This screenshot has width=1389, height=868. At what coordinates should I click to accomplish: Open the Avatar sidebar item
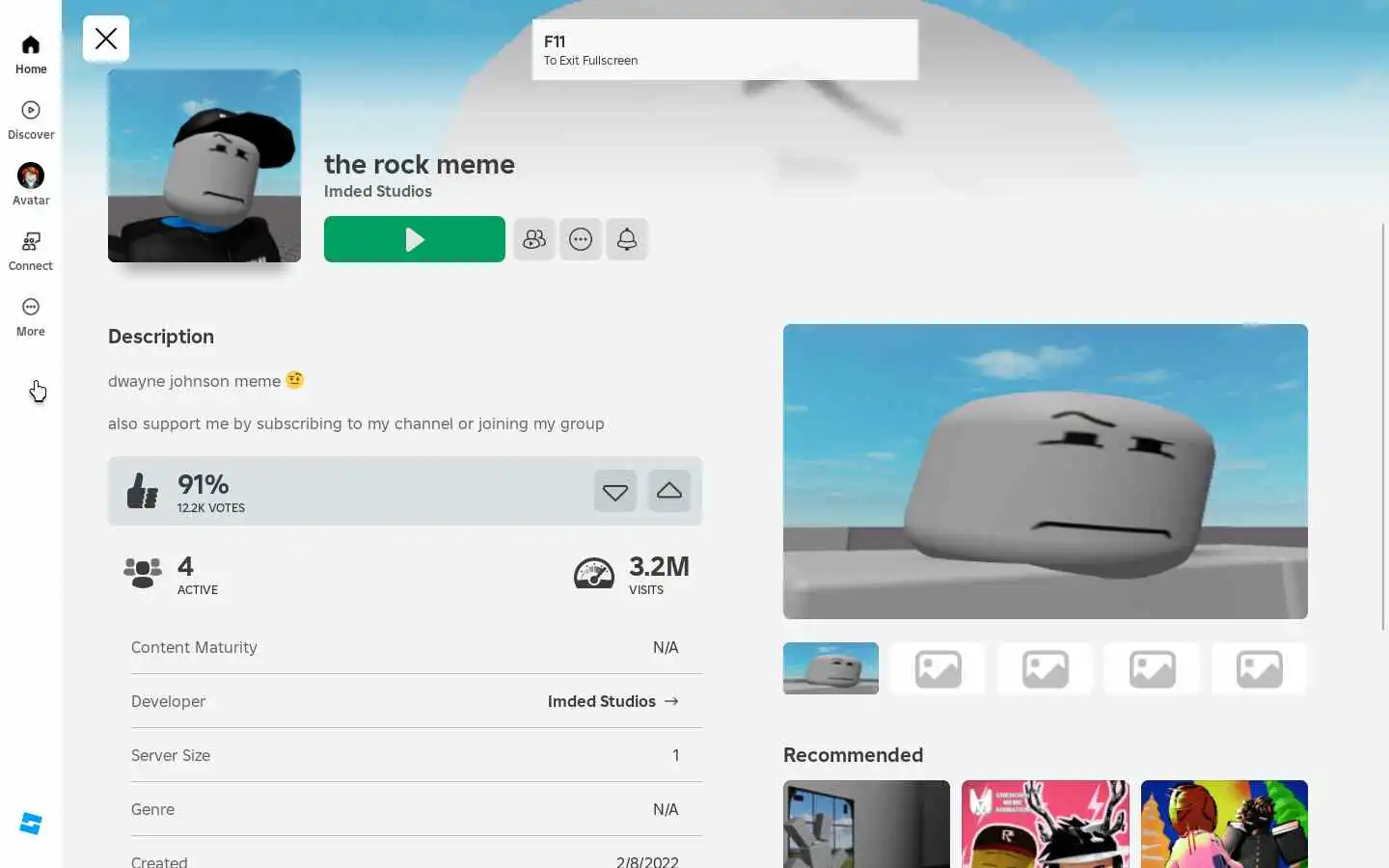coord(31,185)
